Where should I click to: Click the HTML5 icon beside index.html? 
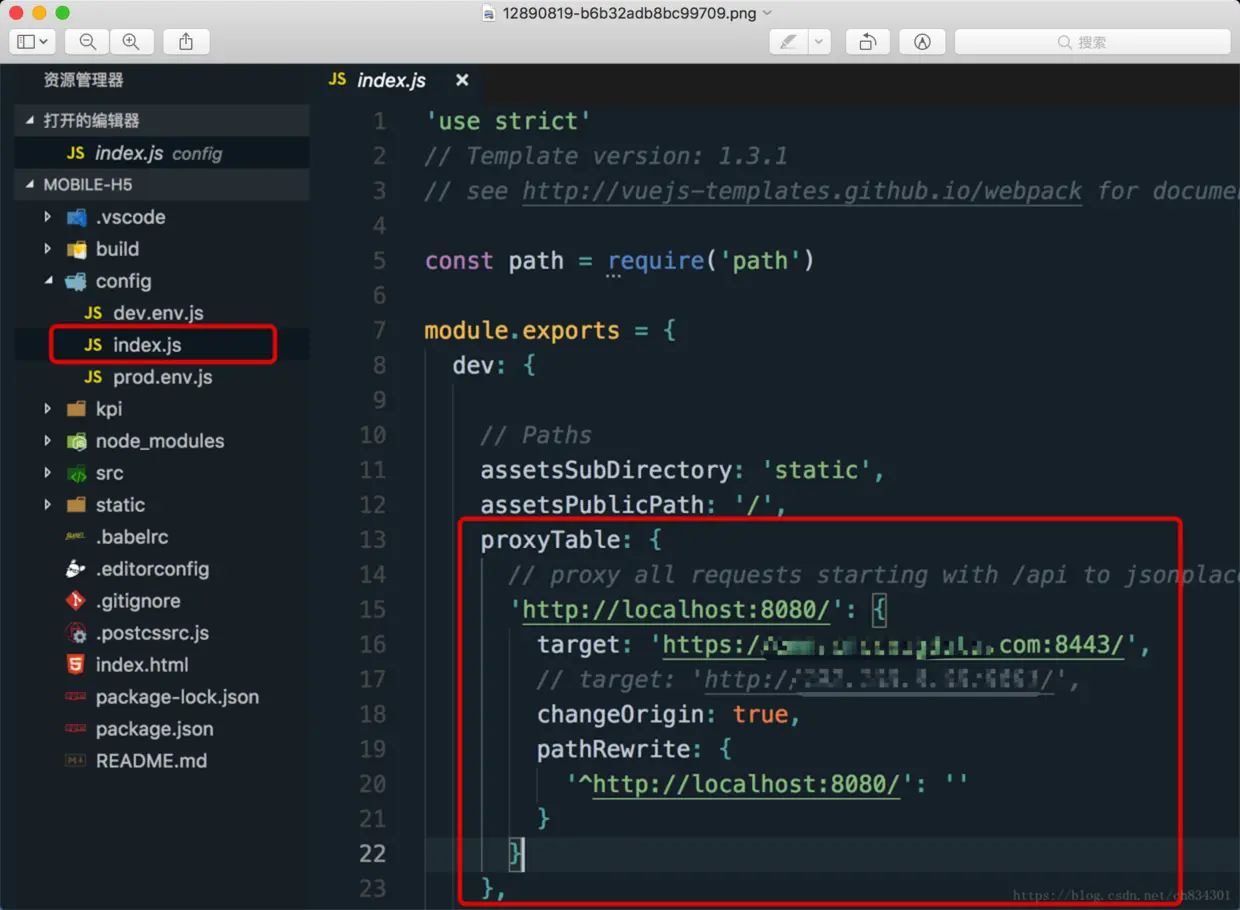coord(76,665)
